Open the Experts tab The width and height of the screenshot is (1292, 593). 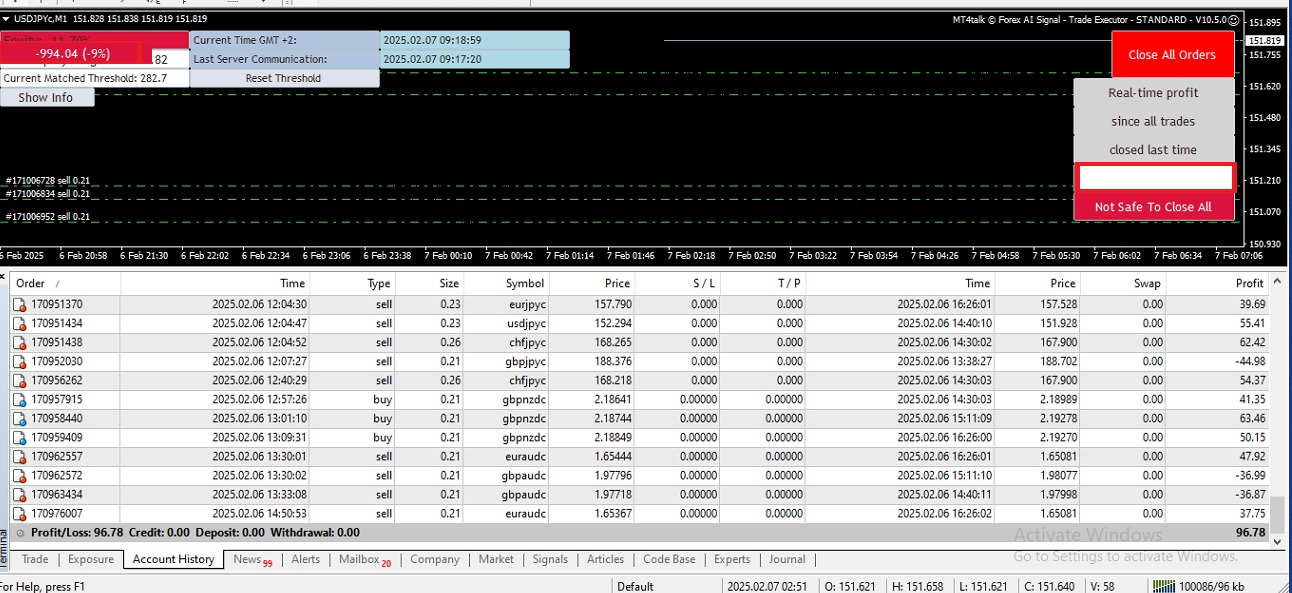[732, 559]
